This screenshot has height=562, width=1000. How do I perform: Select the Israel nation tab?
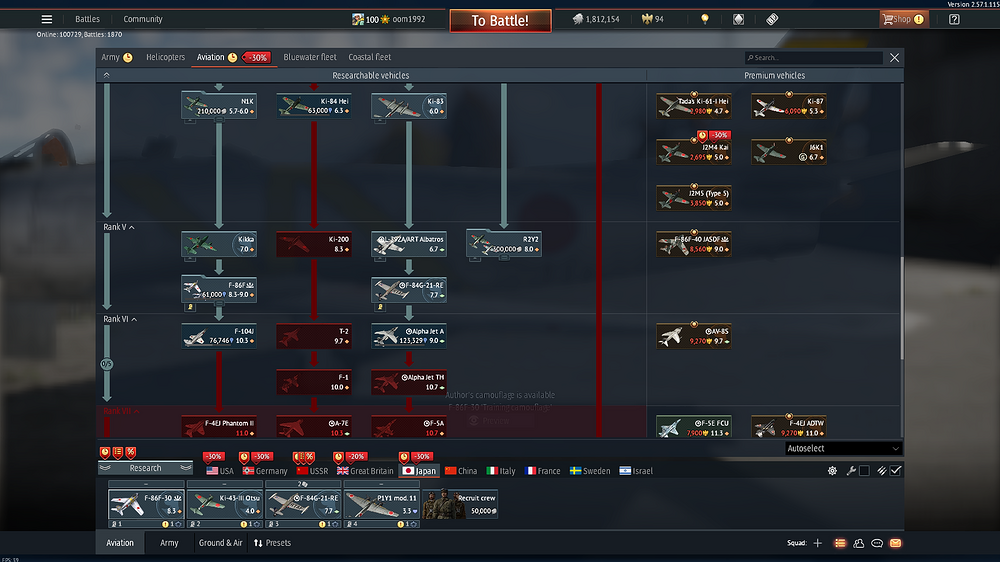coord(636,471)
